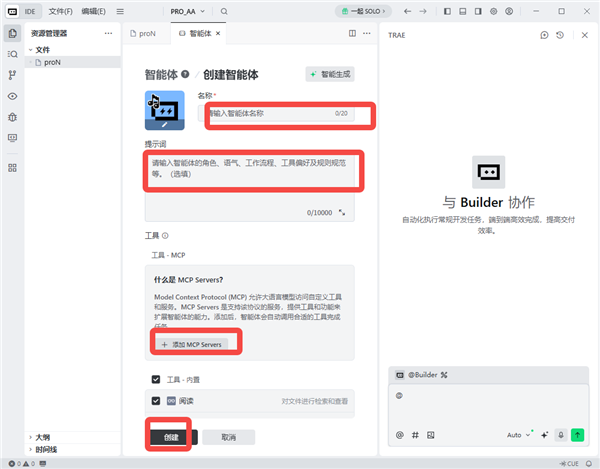Viewport: 600px width, 469px height.
Task: Open the search panel in sidebar
Action: pyautogui.click(x=12, y=53)
